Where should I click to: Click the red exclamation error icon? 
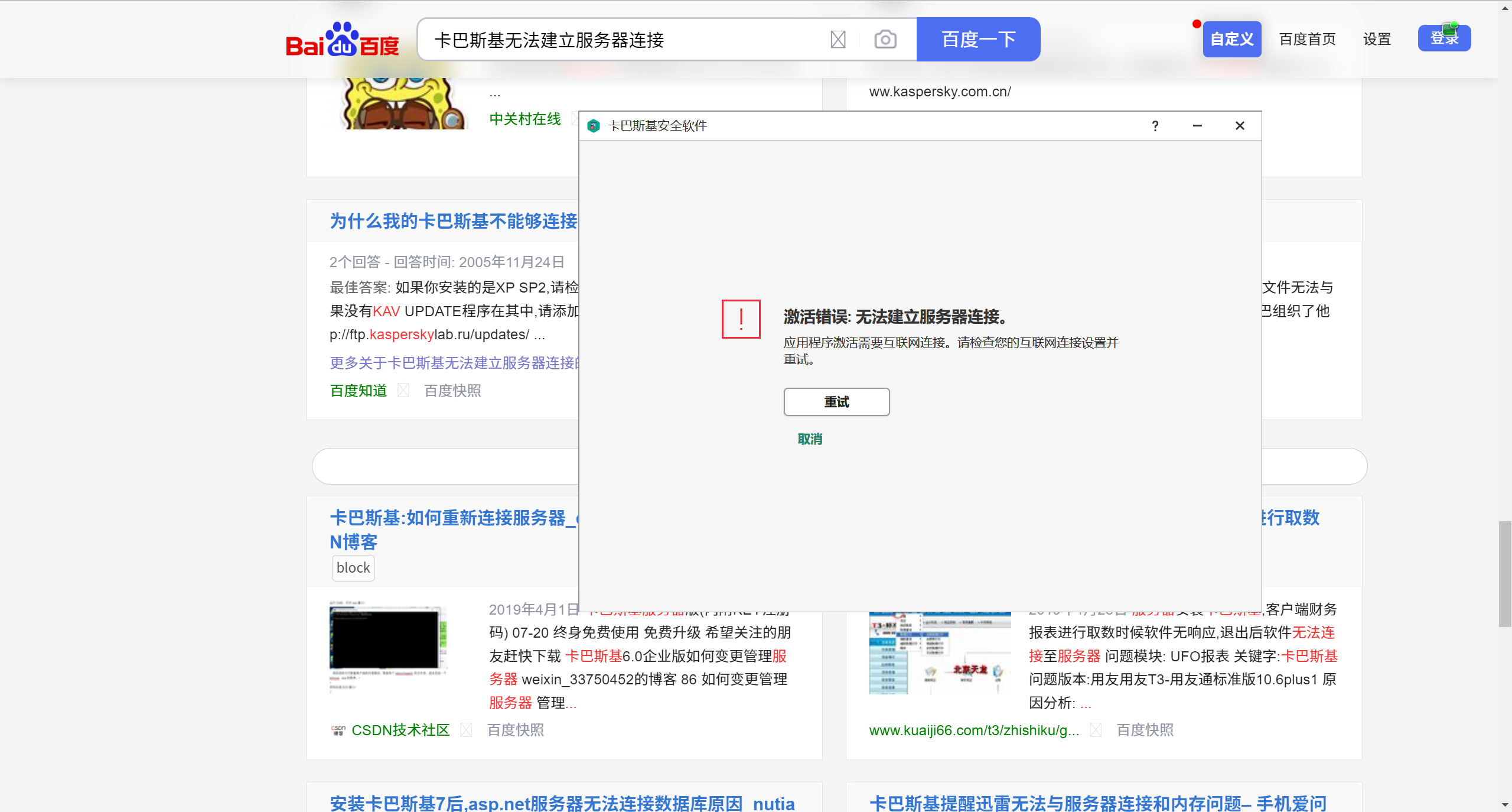(741, 319)
